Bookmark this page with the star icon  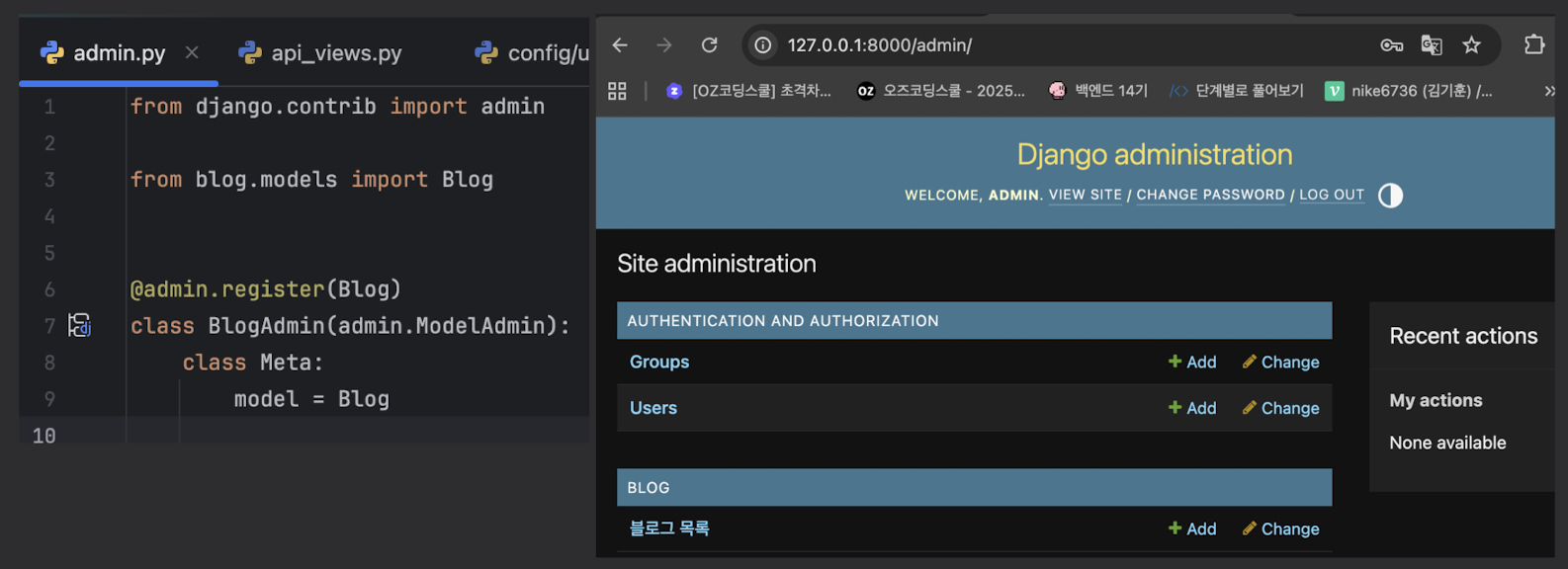(1471, 45)
